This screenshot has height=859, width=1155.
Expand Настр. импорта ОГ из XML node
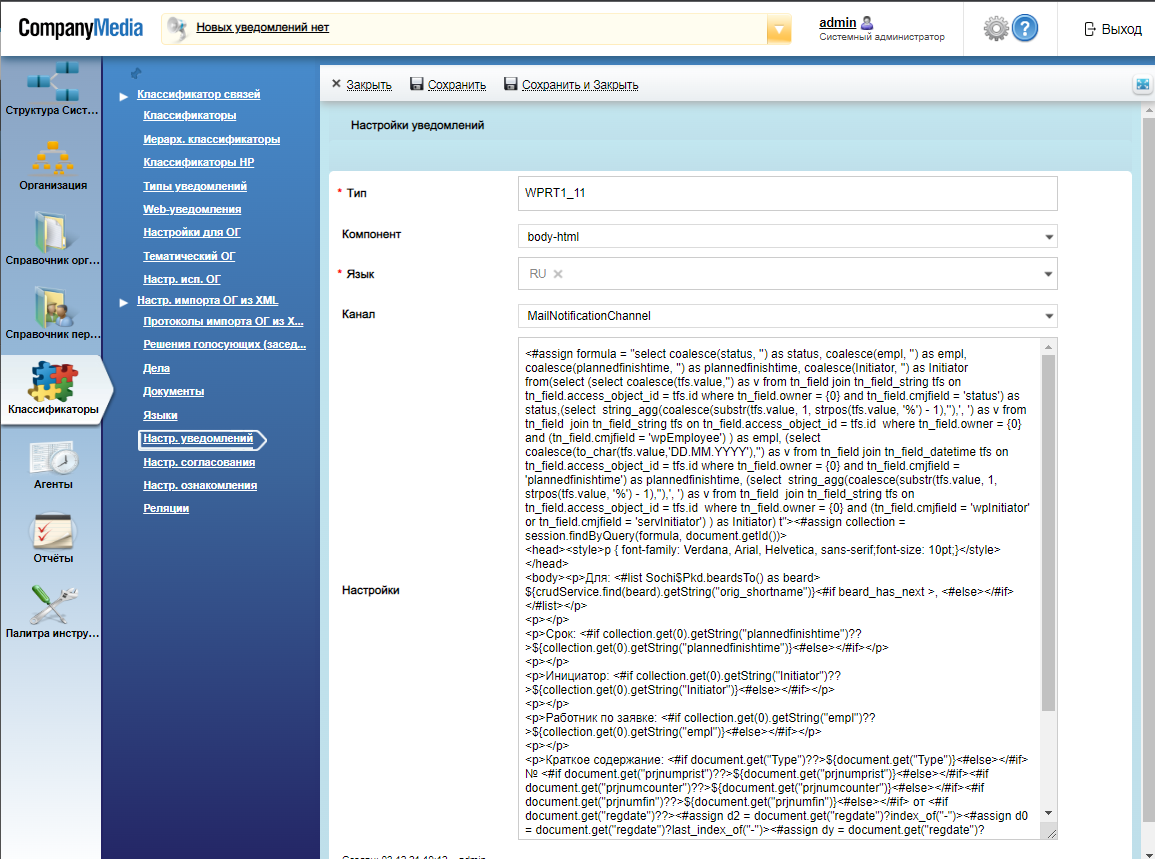click(x=124, y=302)
